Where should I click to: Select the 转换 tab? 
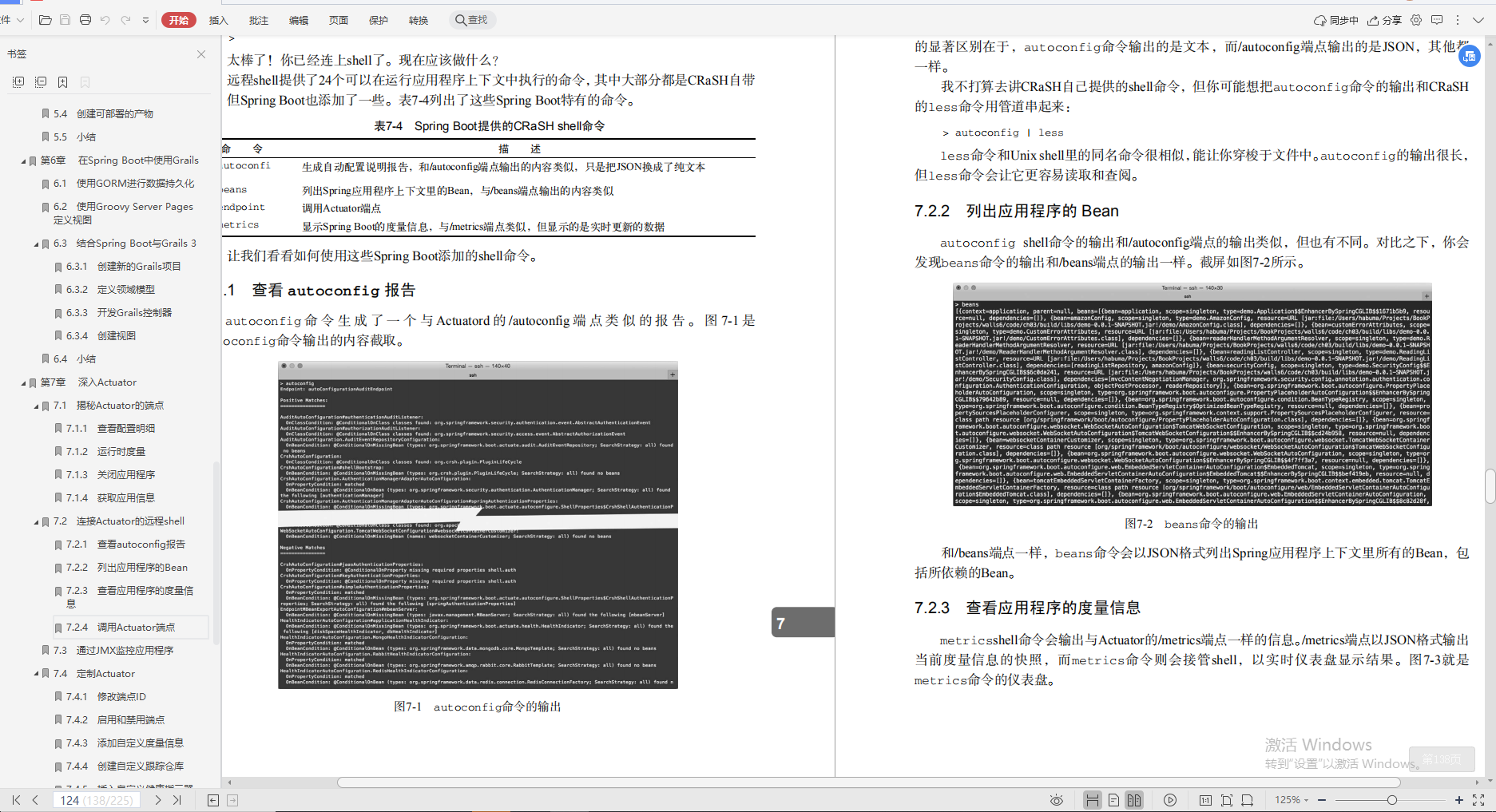tap(418, 20)
